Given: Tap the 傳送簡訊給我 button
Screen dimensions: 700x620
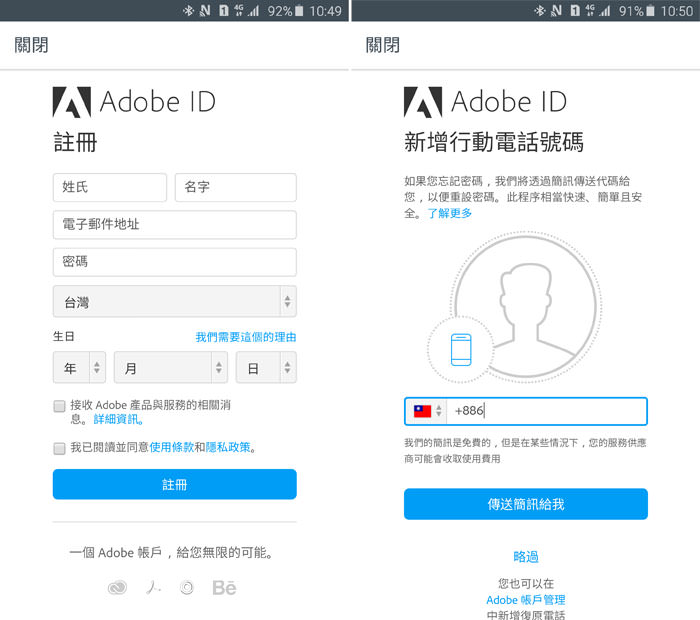Looking at the screenshot, I should pos(526,504).
